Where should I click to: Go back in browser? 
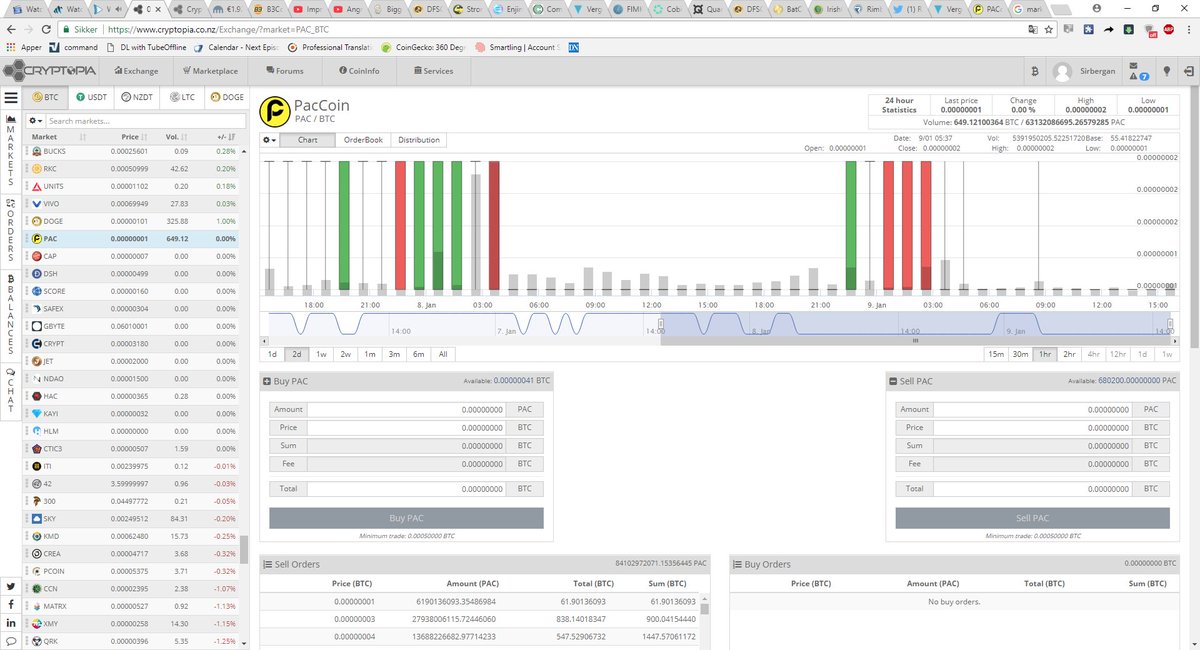(x=9, y=30)
